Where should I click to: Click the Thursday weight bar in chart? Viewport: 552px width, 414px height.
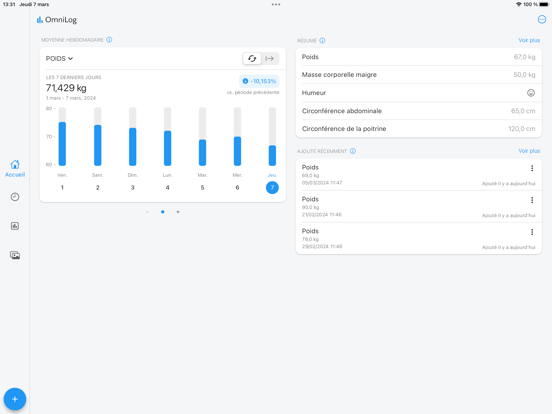pos(272,155)
